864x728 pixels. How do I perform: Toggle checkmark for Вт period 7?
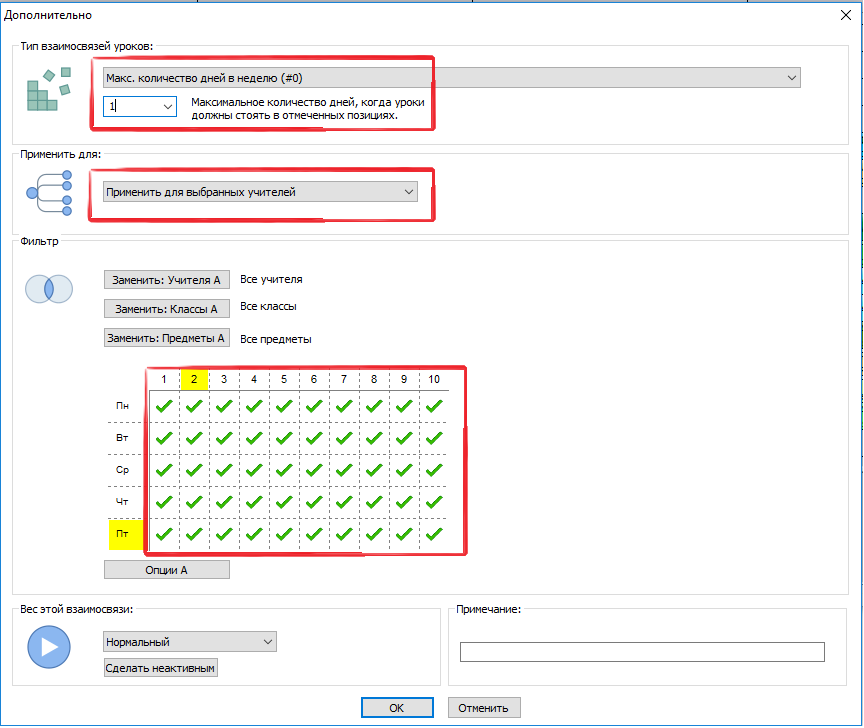[344, 438]
